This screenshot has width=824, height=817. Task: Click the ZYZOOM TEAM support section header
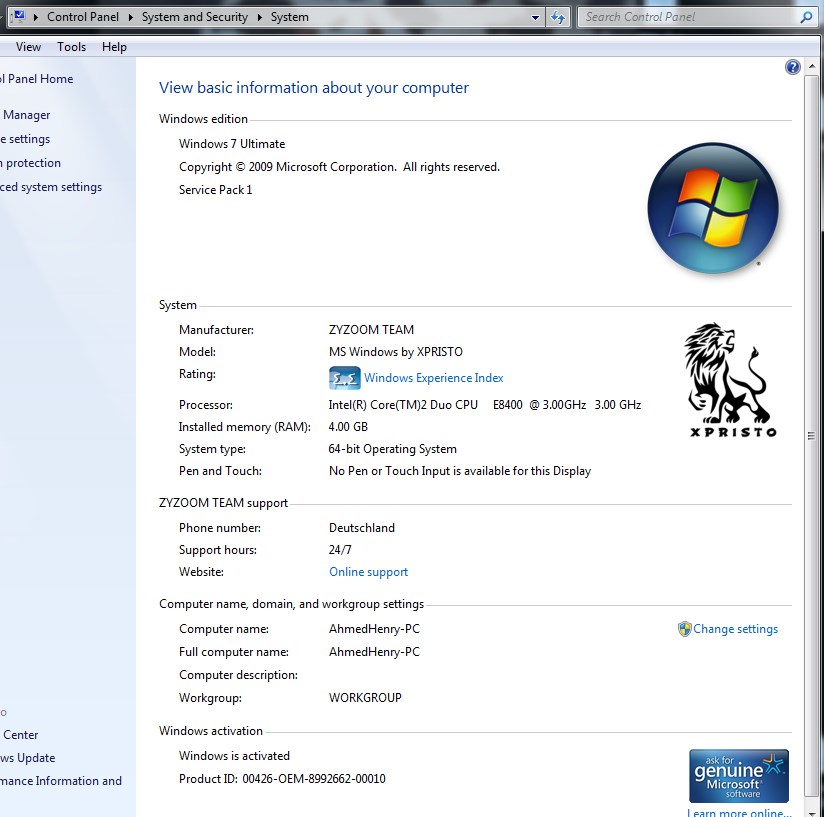(x=223, y=503)
